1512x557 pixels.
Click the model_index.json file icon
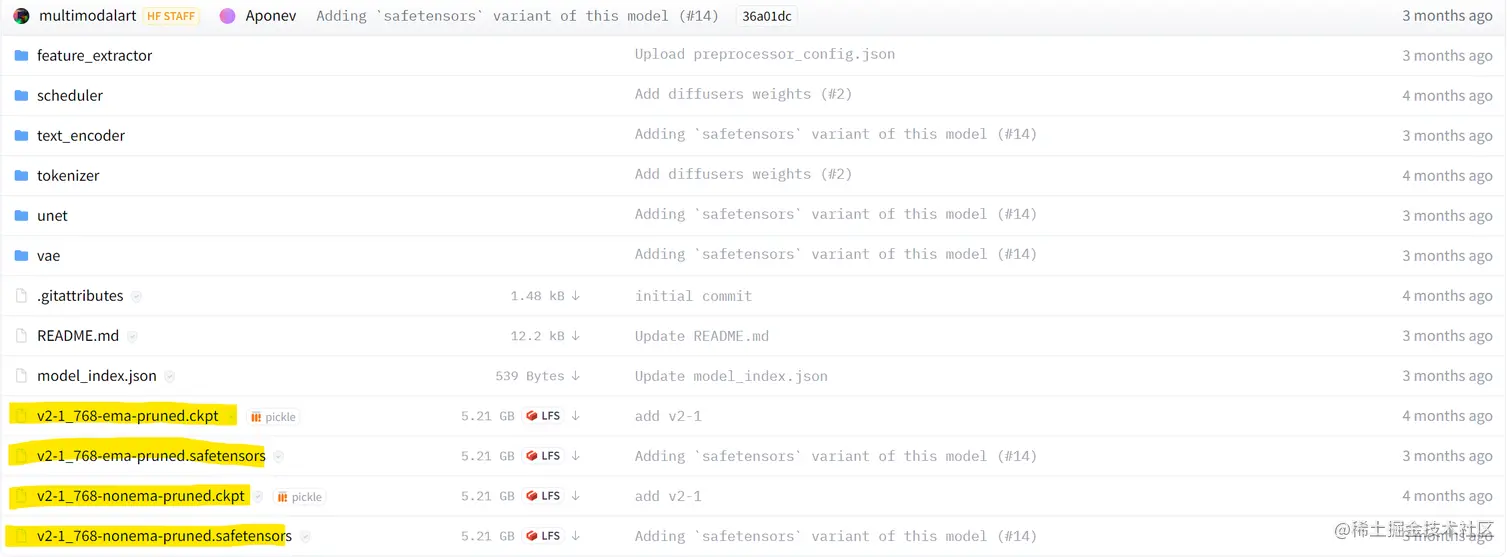[x=21, y=376]
